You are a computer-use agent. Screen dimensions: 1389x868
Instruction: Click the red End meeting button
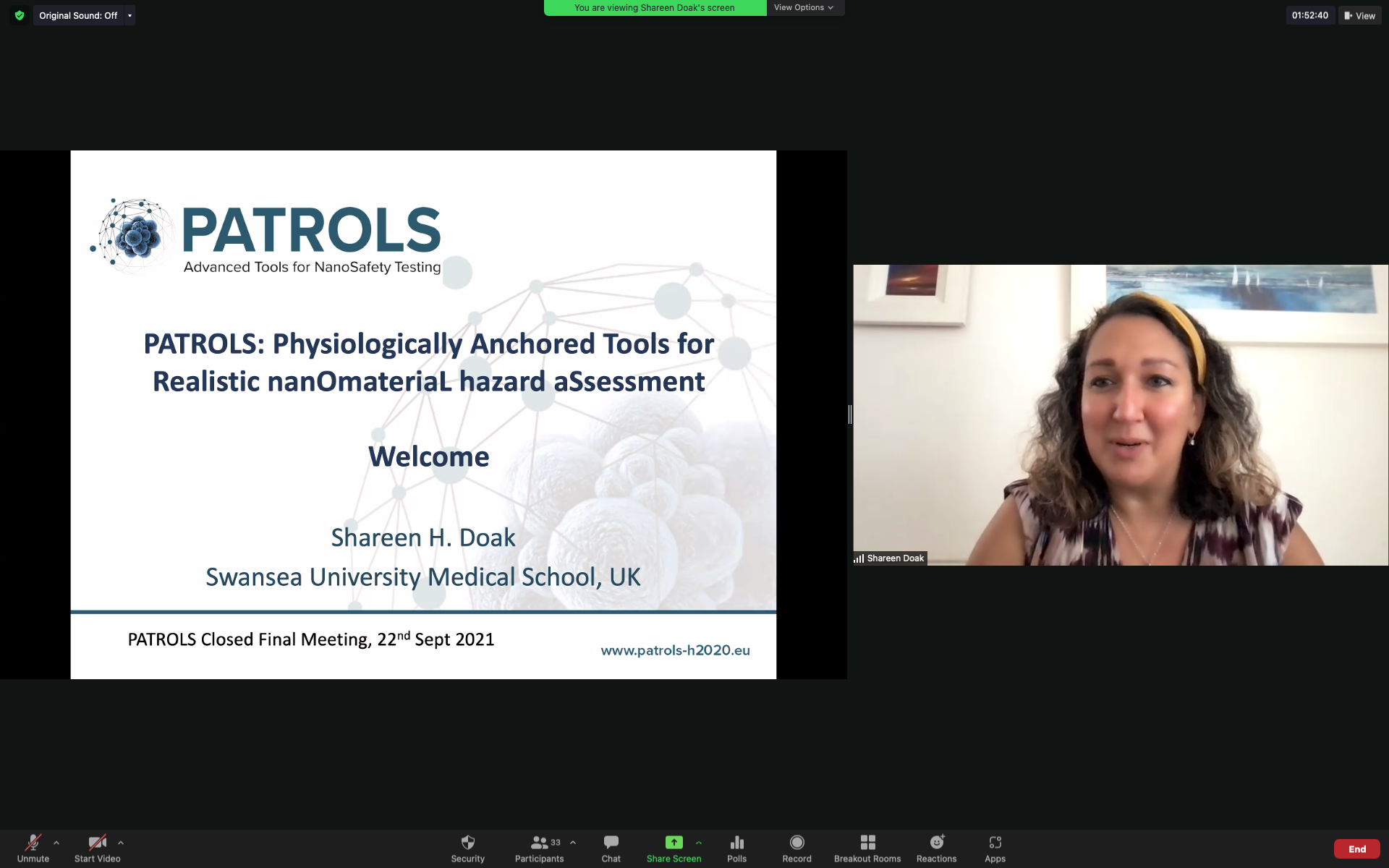tap(1357, 849)
